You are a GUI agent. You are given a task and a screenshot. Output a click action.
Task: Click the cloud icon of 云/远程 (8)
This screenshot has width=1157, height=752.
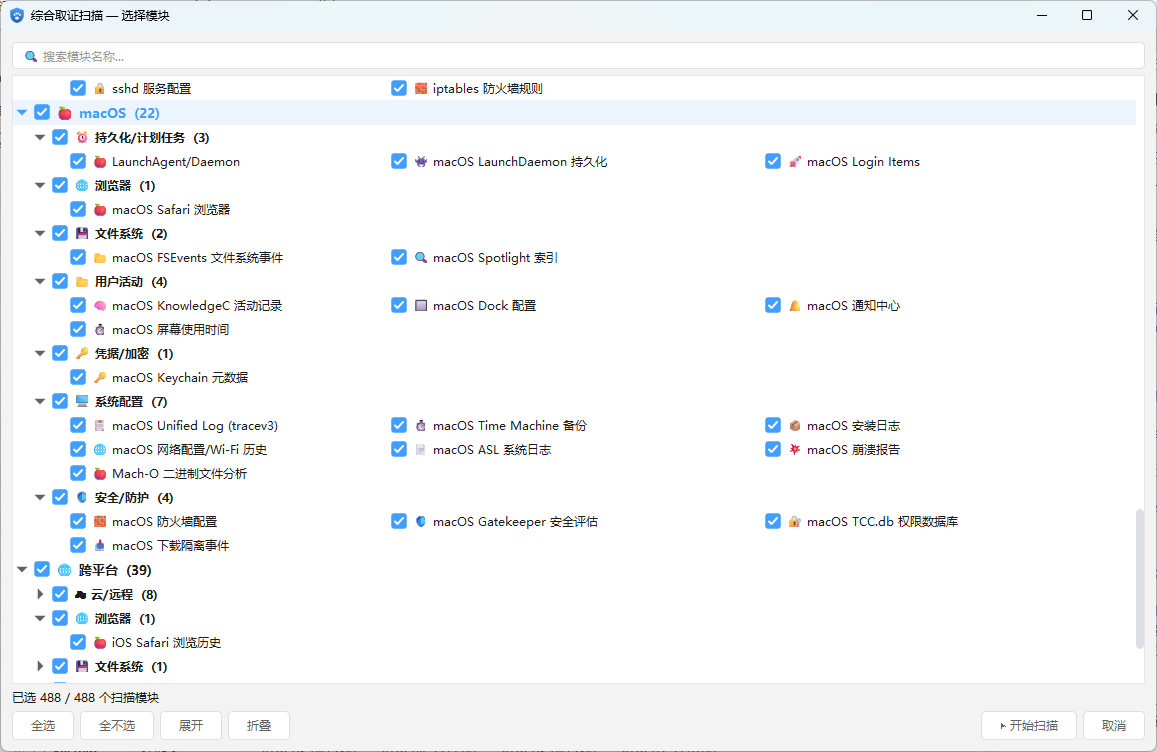(80, 594)
